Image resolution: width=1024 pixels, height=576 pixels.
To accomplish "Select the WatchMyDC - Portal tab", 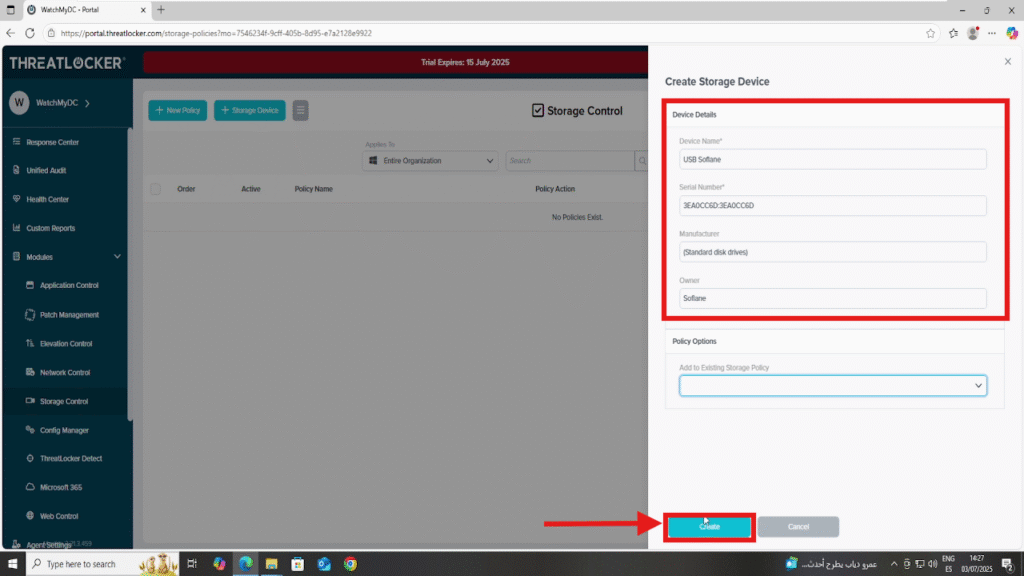I will coord(86,10).
